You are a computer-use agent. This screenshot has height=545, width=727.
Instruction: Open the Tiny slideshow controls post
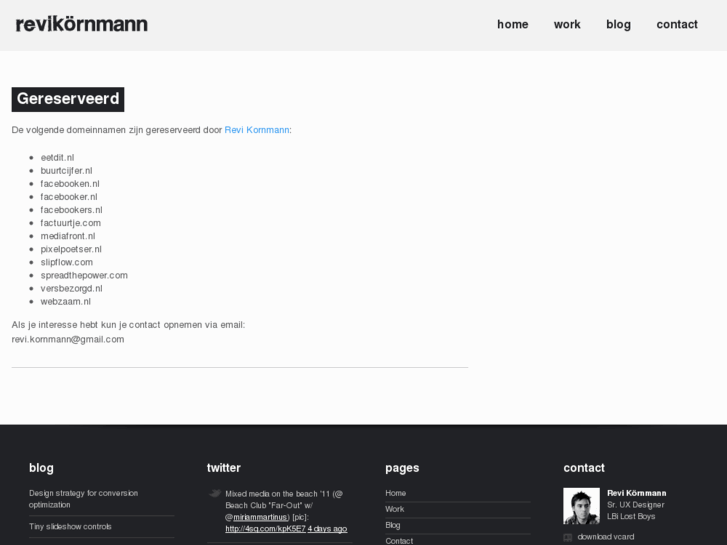[x=70, y=526]
